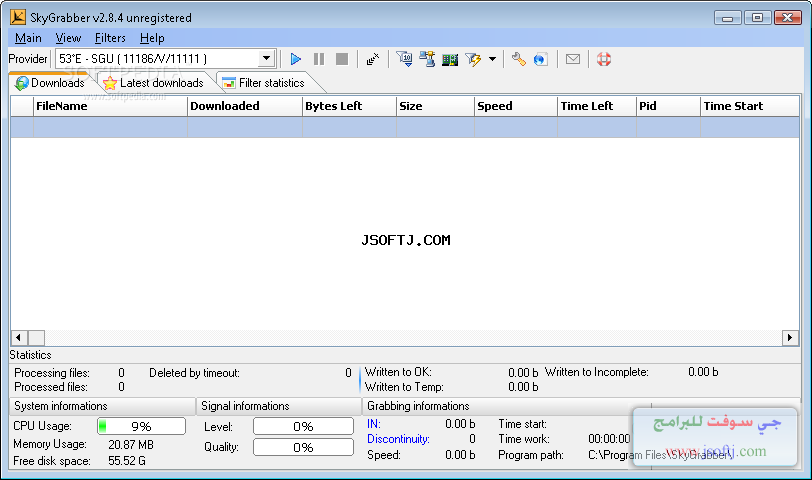Click the 'Free disk space:' value 55.52 G
The height and width of the screenshot is (480, 812).
coord(127,461)
